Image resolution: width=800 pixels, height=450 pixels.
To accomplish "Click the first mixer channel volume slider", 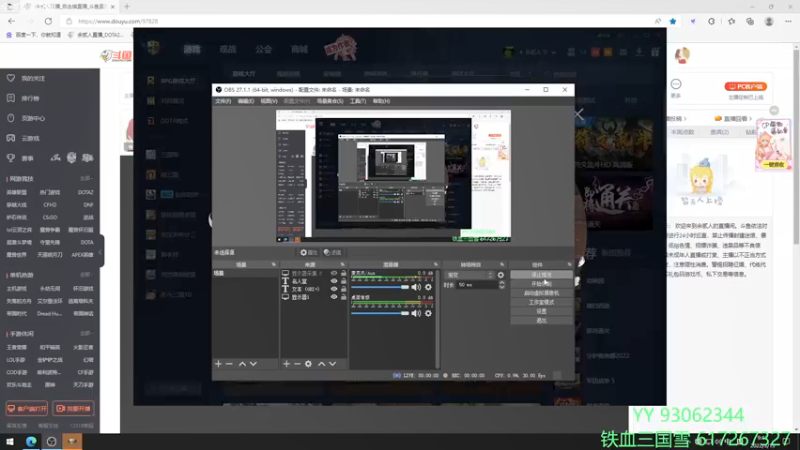I will pos(380,287).
